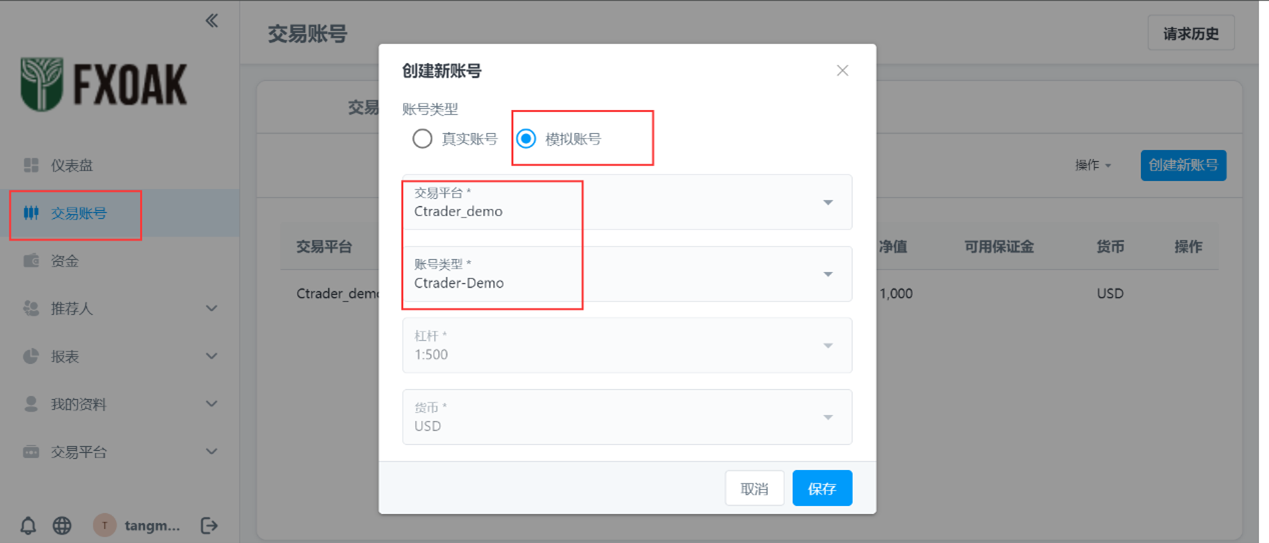The width and height of the screenshot is (1269, 543).
Task: Click the notification bell icon
Action: 28,525
